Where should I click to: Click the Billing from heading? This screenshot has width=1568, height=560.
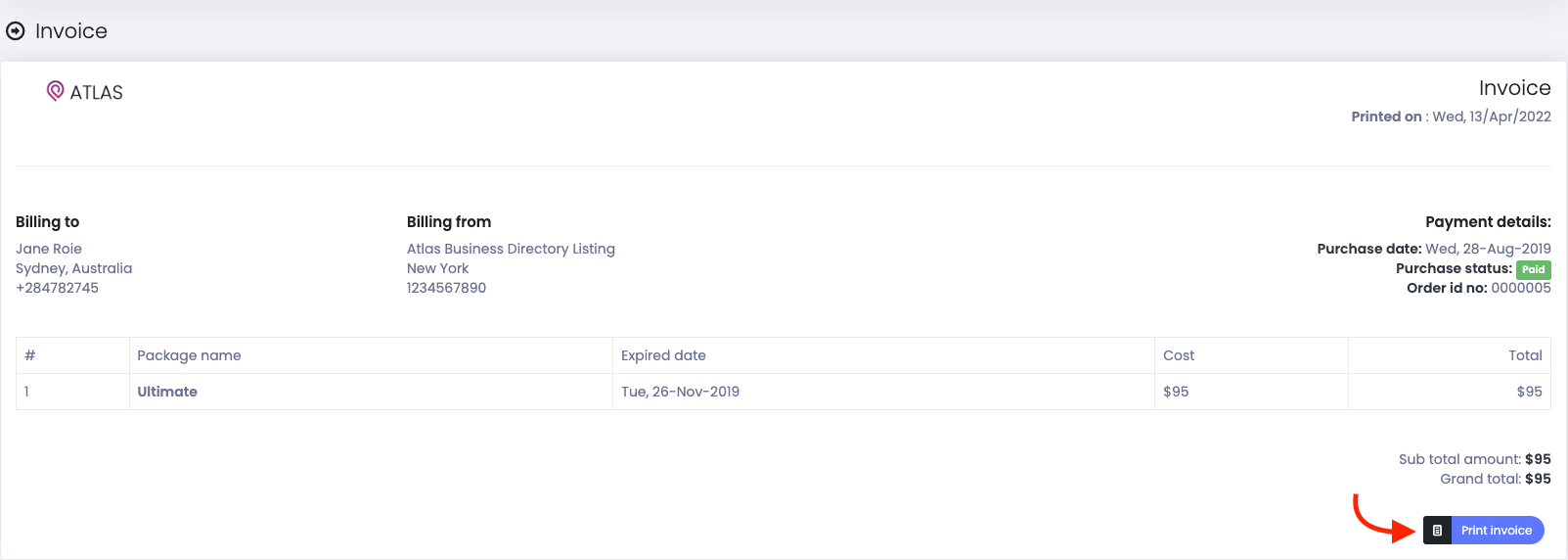449,222
